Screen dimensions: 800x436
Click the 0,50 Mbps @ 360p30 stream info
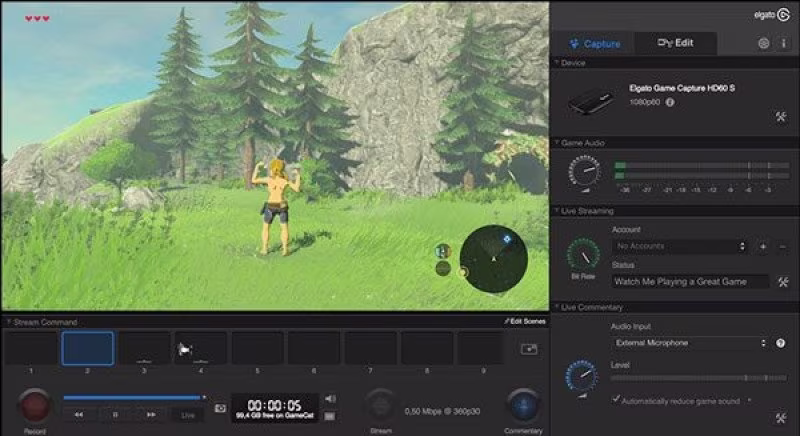pos(442,411)
